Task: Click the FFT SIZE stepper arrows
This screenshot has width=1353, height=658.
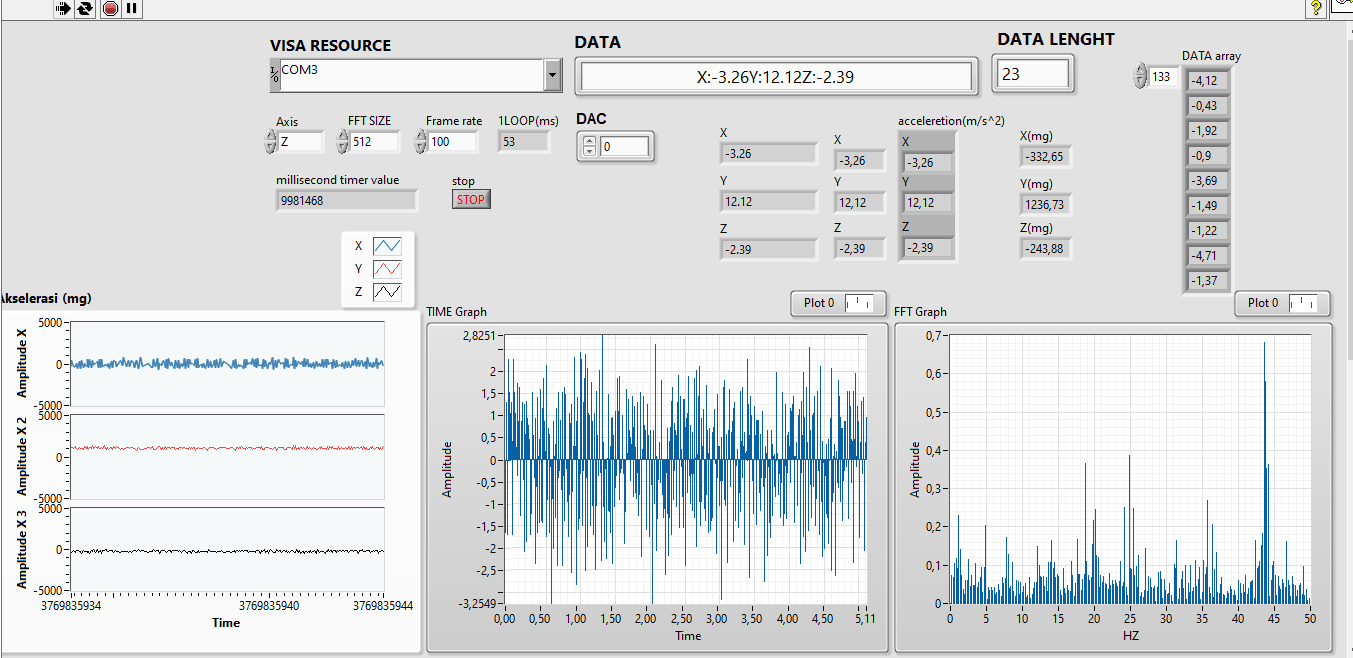Action: tap(343, 142)
